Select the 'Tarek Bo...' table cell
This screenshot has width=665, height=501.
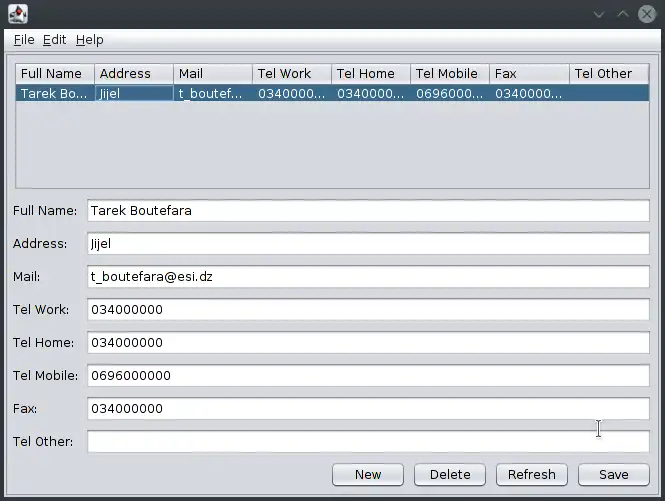click(x=55, y=93)
